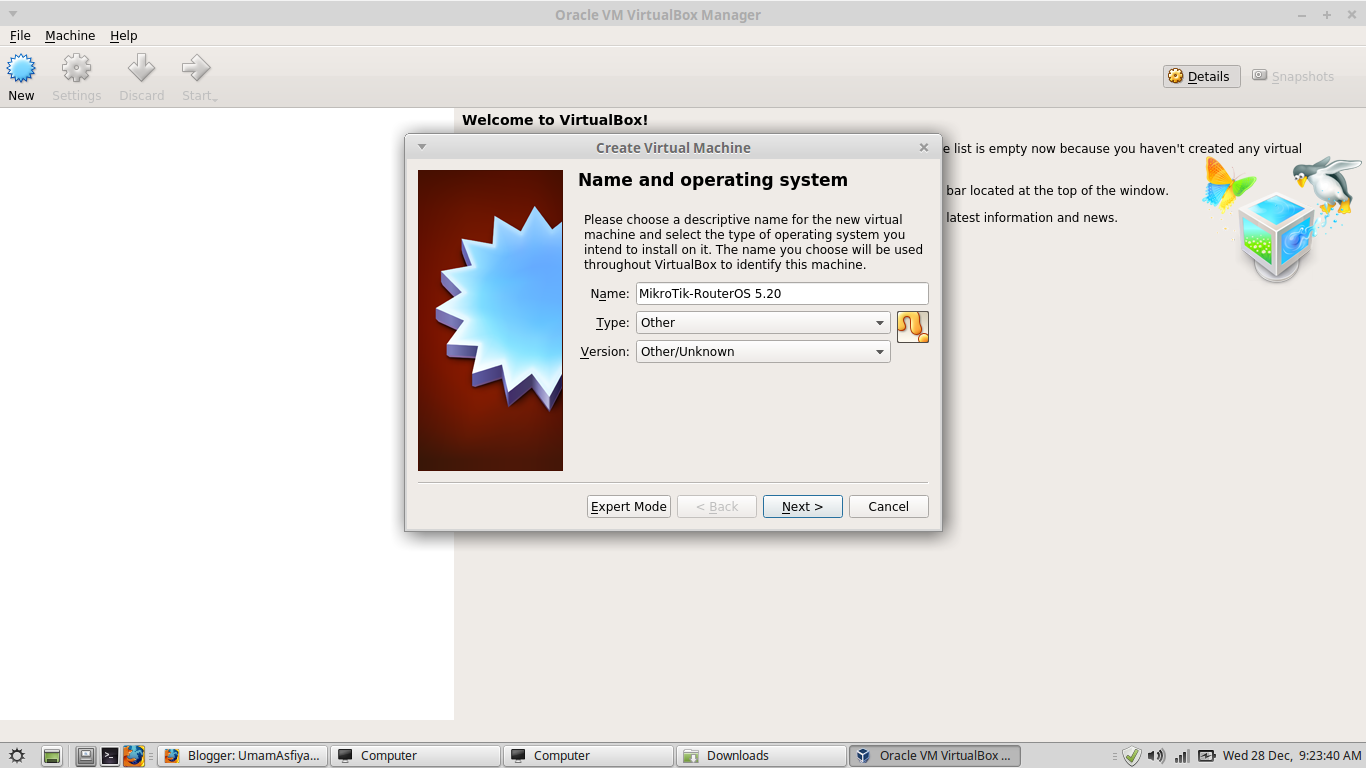Switch to the Snapshots view
The width and height of the screenshot is (1366, 768).
point(1293,76)
